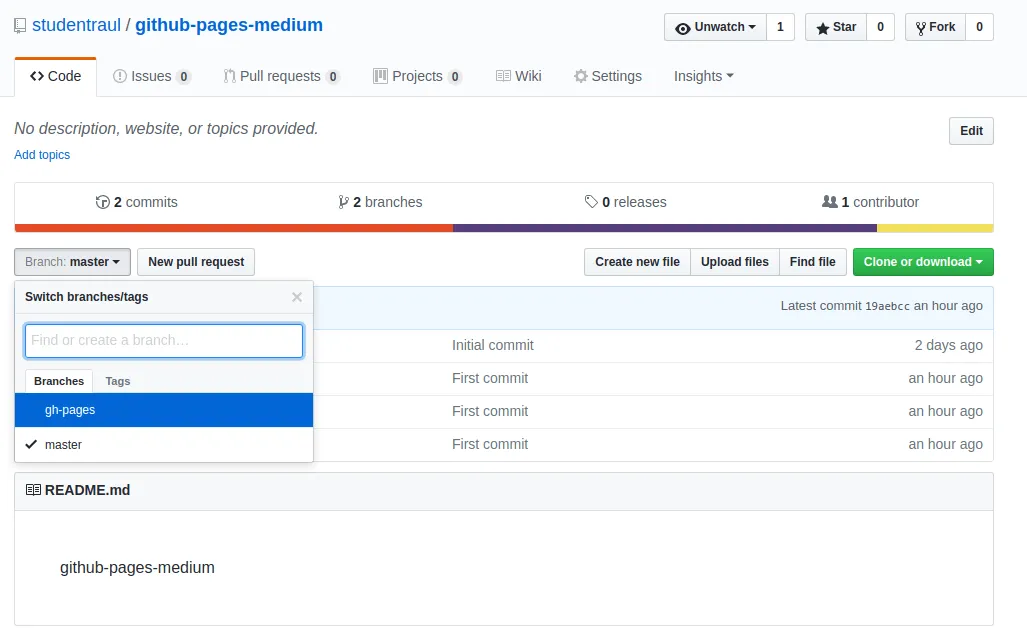1027x643 pixels.
Task: Click the Find or create a branch field
Action: pos(164,340)
